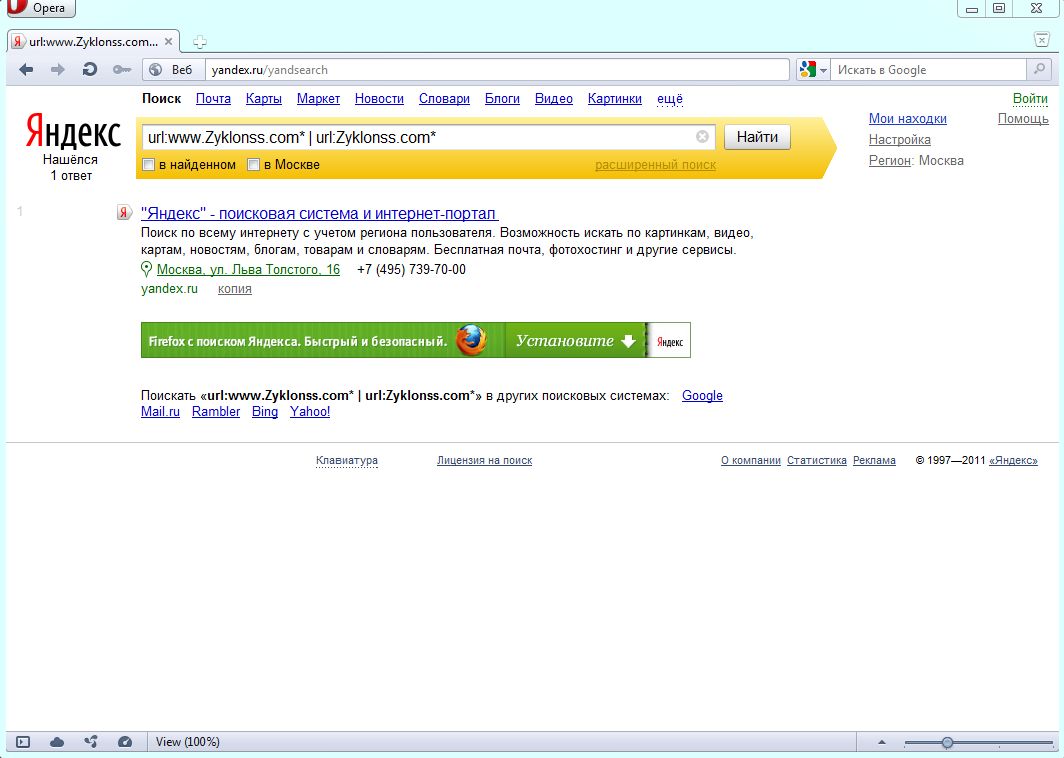Toggle the в найденном checkbox
The image size is (1064, 758).
click(x=149, y=164)
